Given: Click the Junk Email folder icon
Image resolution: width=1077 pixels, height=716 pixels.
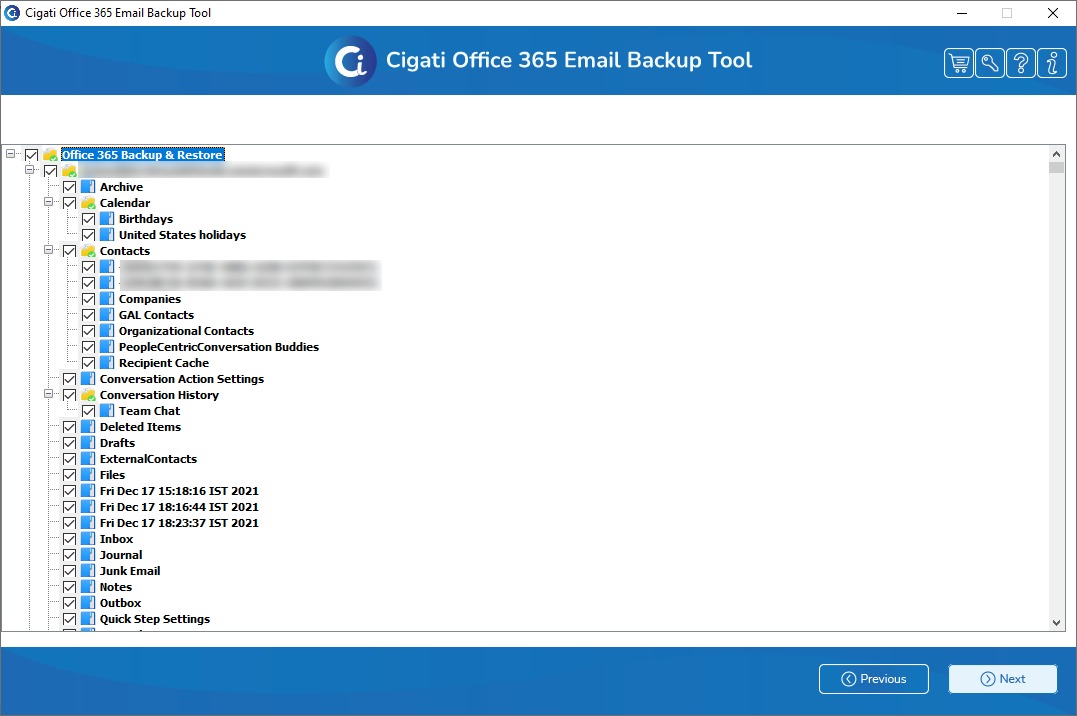Looking at the screenshot, I should 88,571.
